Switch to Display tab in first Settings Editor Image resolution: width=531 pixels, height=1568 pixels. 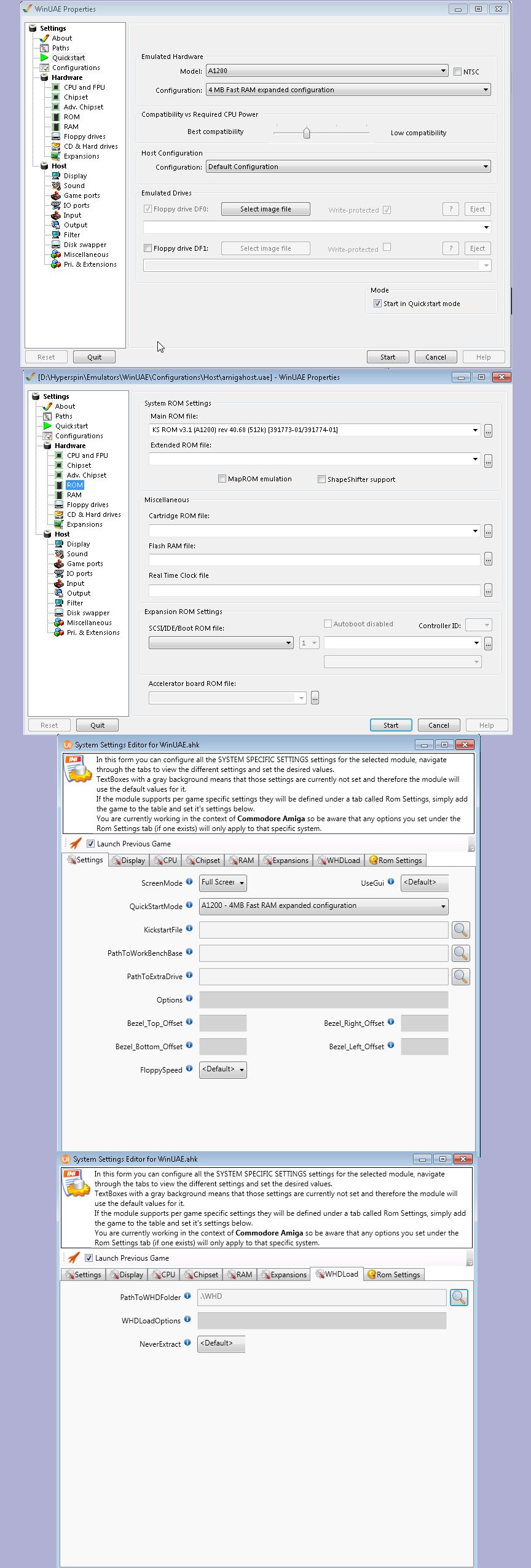pyautogui.click(x=128, y=861)
